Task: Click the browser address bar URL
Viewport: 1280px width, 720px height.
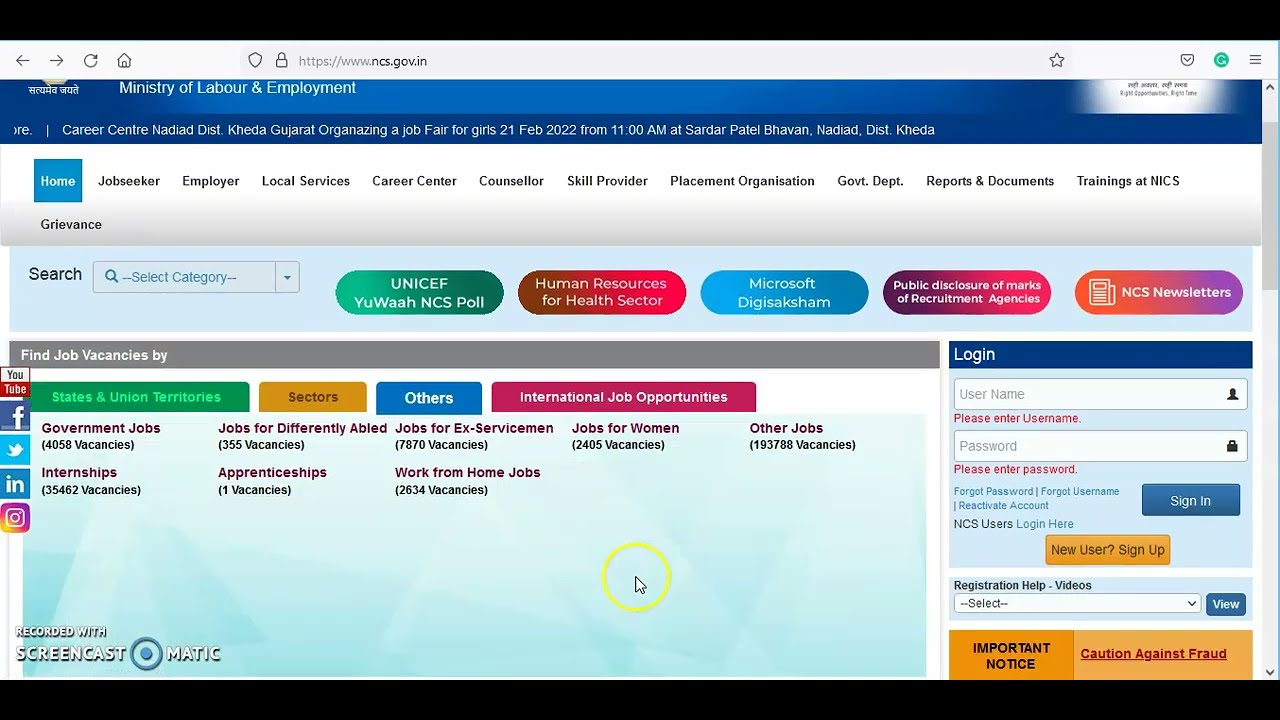Action: [363, 61]
